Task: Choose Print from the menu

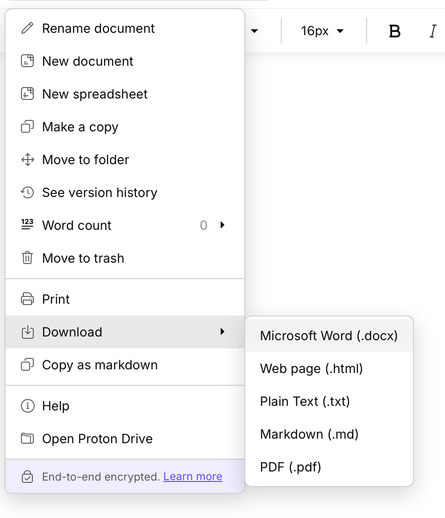Action: 125,299
